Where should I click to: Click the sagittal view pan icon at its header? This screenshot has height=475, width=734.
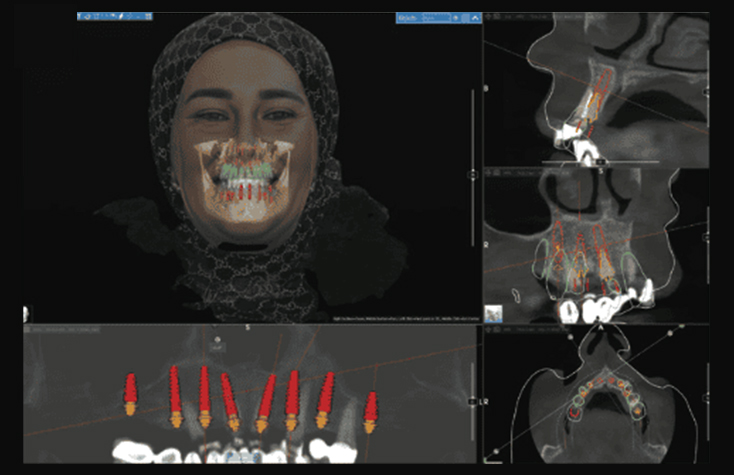pyautogui.click(x=488, y=16)
